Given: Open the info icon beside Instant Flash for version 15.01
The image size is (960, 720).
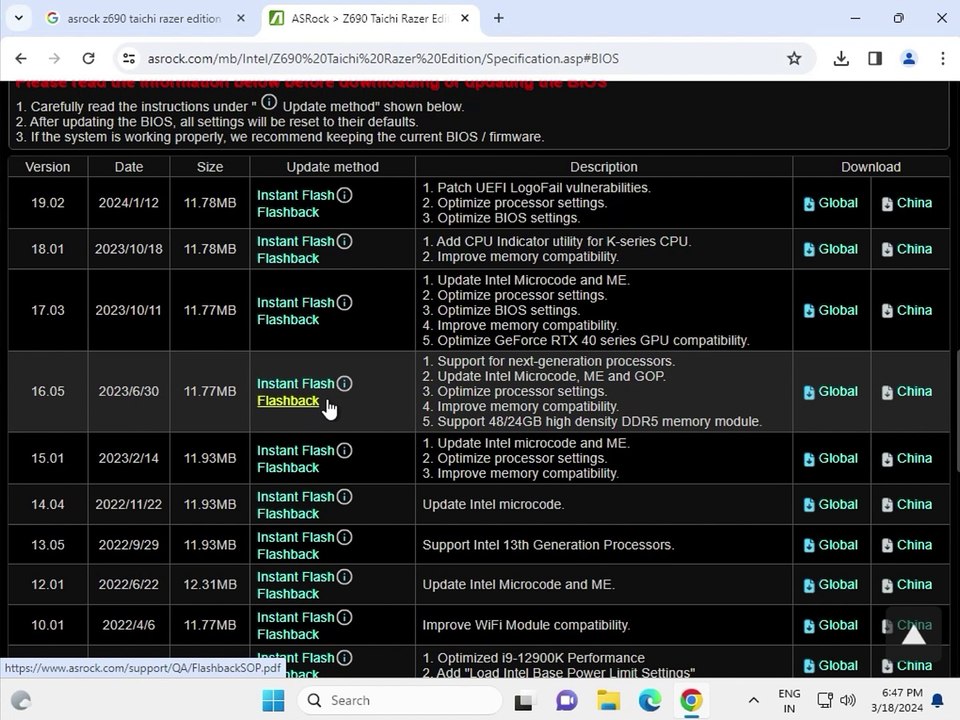Looking at the screenshot, I should [x=345, y=451].
